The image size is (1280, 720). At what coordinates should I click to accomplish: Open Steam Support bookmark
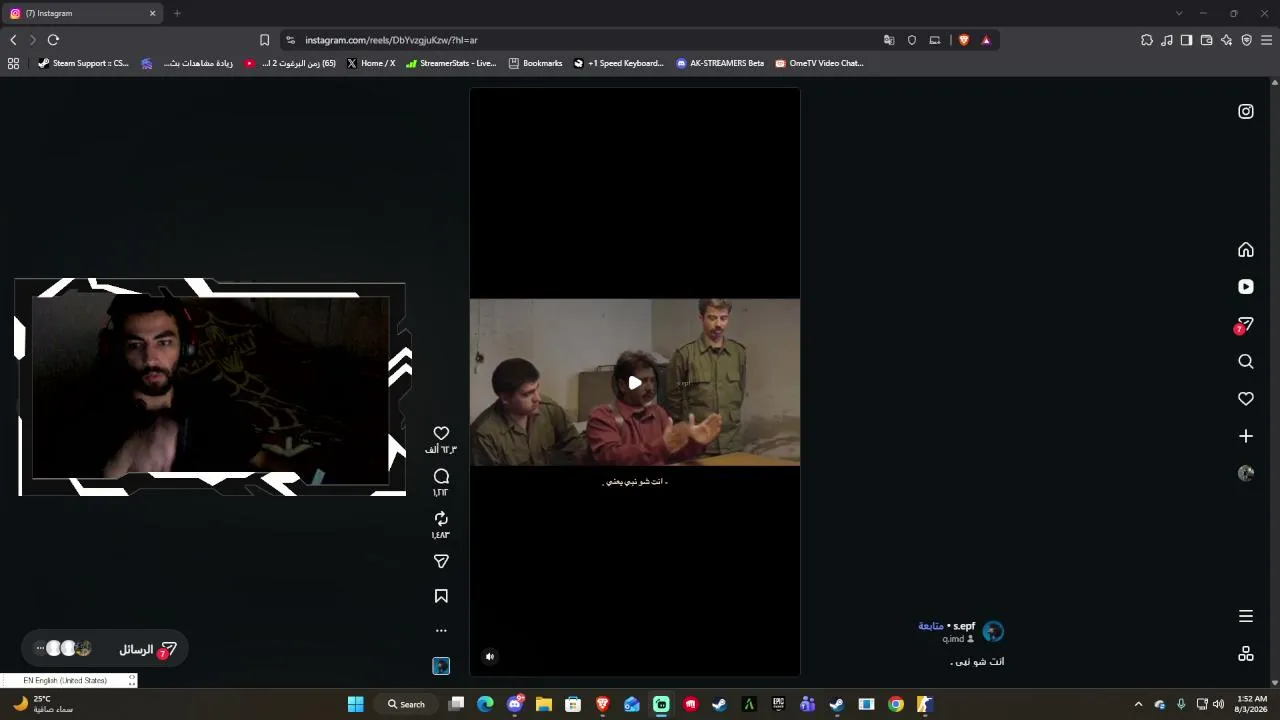(x=83, y=63)
